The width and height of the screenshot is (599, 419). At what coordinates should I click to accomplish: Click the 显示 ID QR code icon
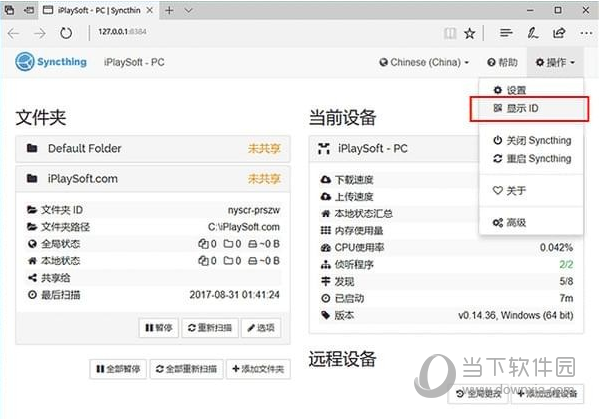(x=497, y=108)
